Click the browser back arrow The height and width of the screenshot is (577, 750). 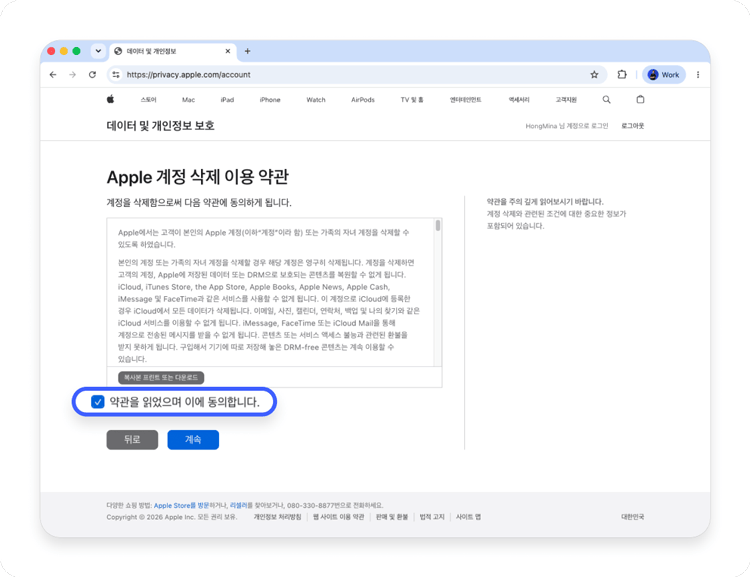tap(53, 75)
